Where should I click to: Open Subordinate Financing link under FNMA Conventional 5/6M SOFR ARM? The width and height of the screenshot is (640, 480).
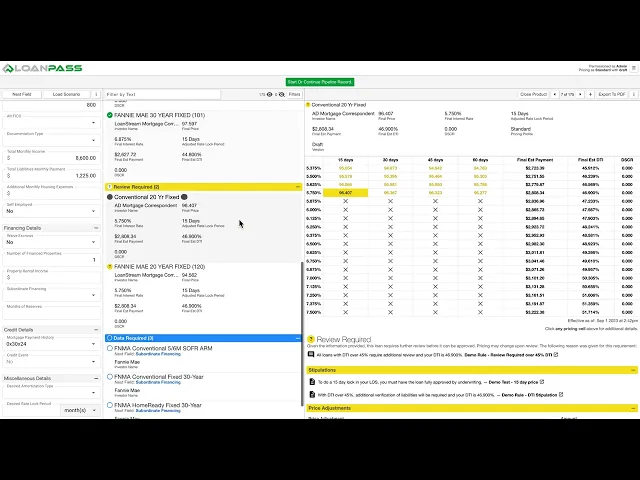click(158, 354)
